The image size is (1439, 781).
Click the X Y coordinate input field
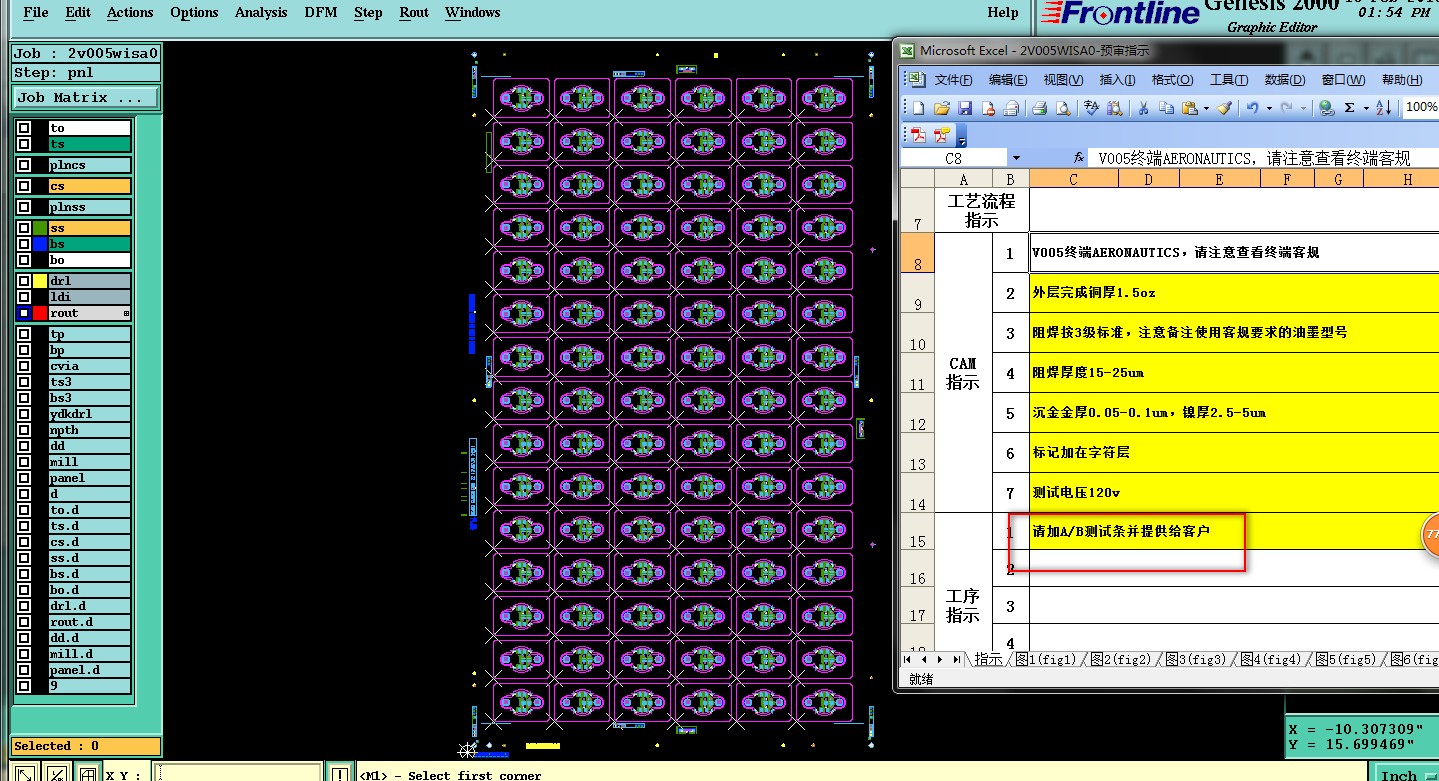point(239,773)
